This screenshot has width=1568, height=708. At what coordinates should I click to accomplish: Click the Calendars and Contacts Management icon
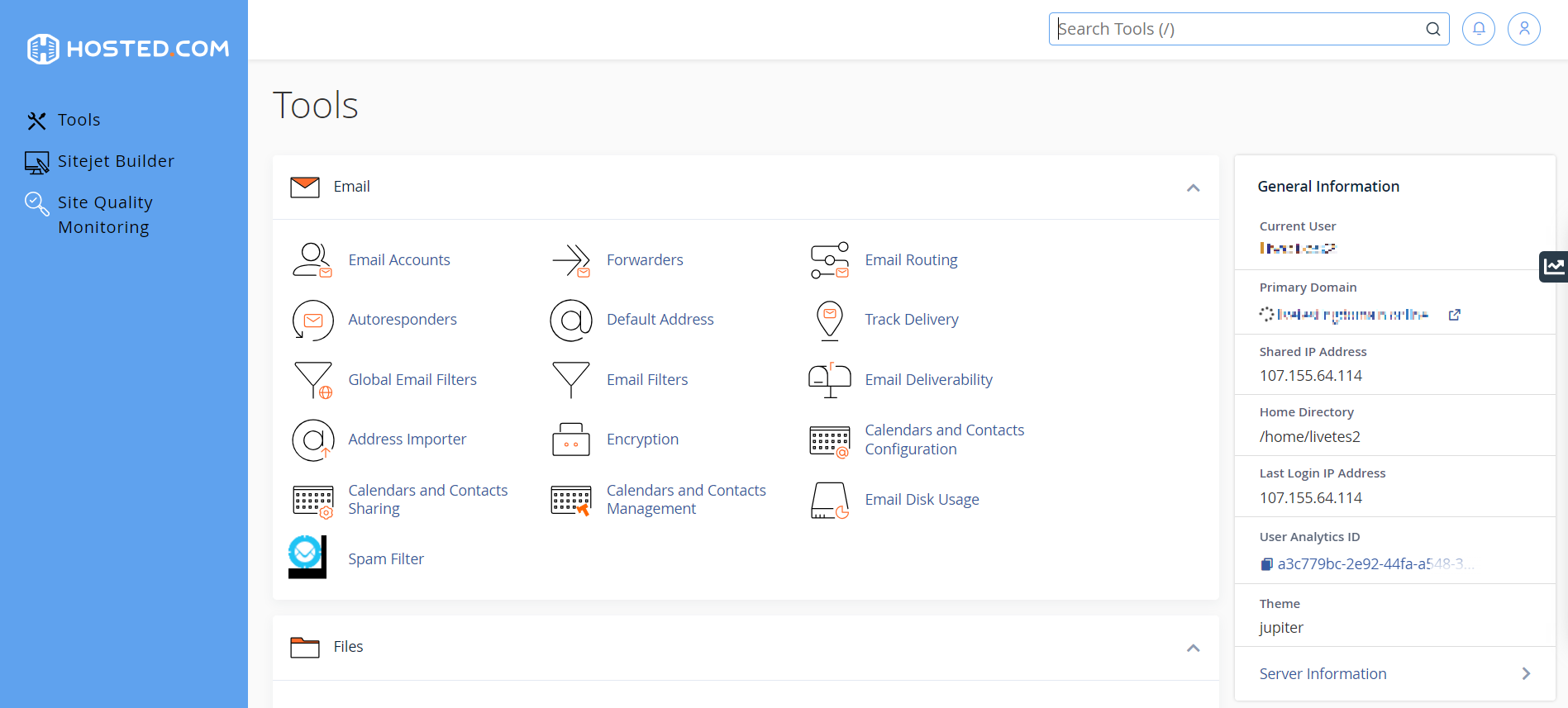571,501
